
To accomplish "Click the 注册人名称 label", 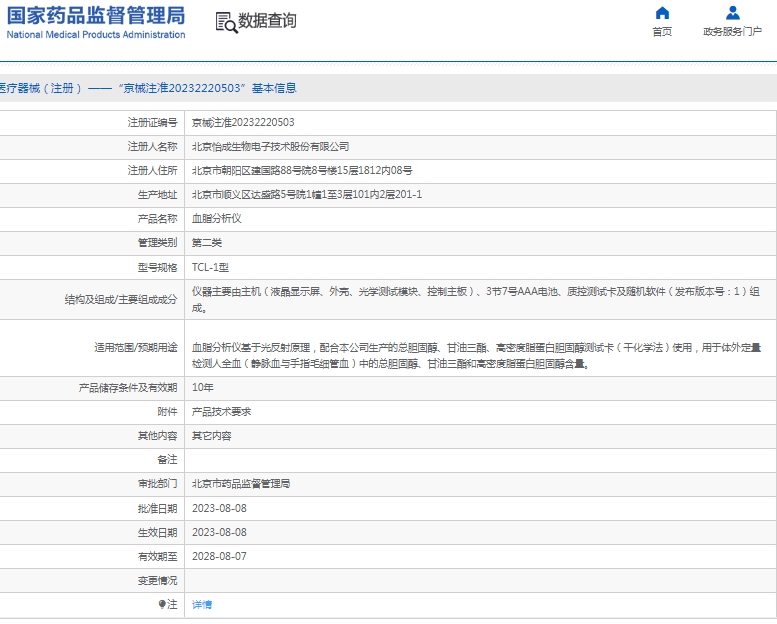I will coord(152,147).
